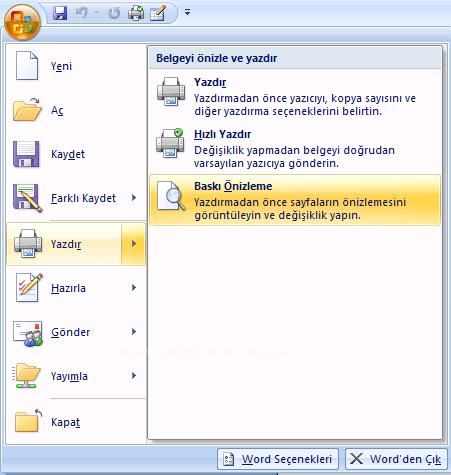Click the Belgeyi önizle ve yazdır header text

[x=217, y=58]
